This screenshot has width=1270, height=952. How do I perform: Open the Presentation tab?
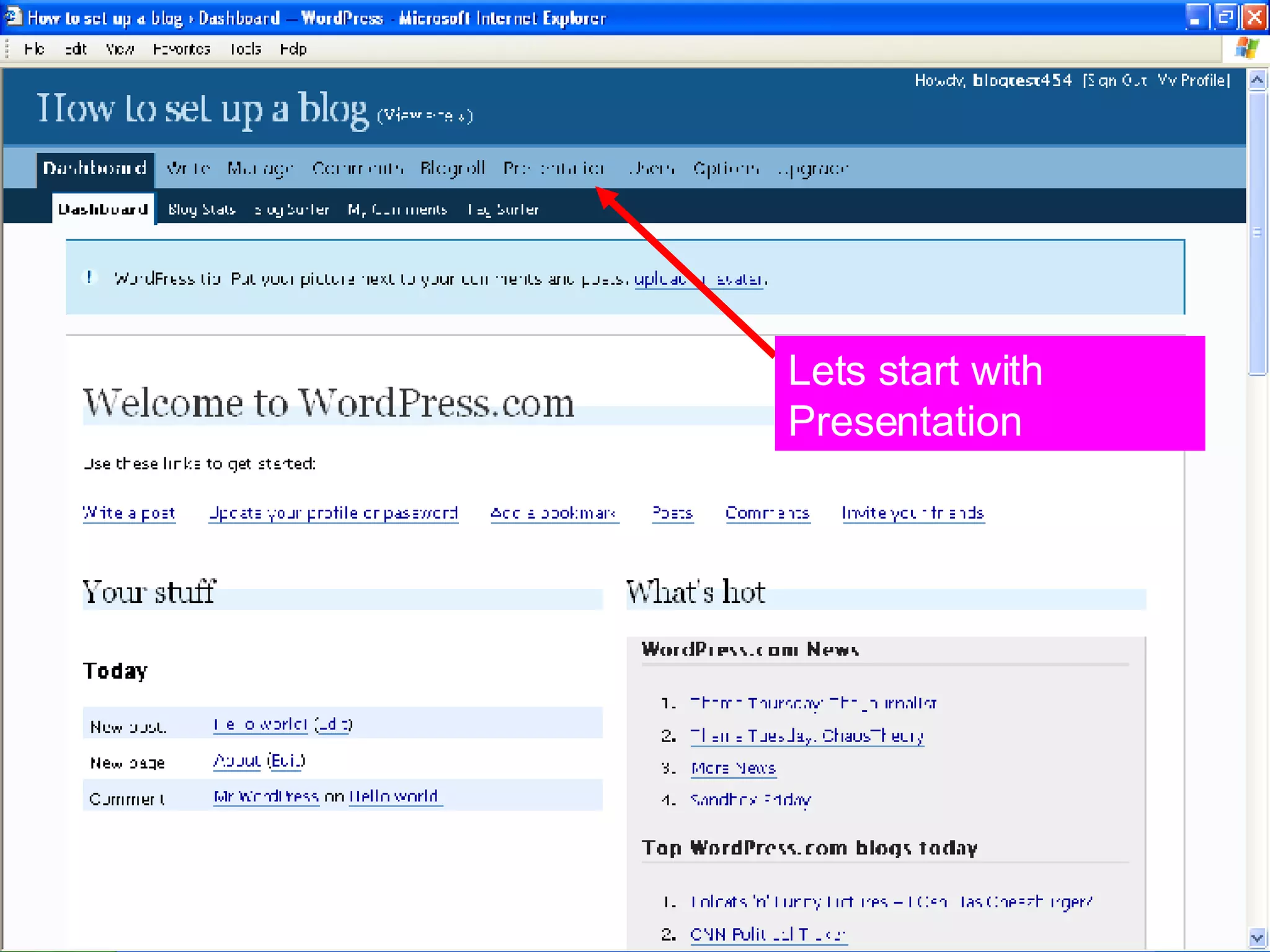click(x=553, y=169)
